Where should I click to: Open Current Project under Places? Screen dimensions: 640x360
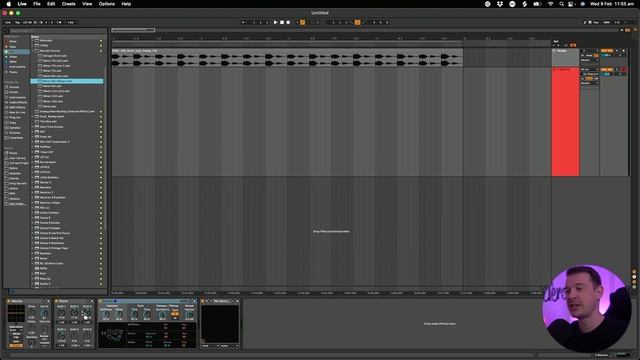[x=18, y=163]
